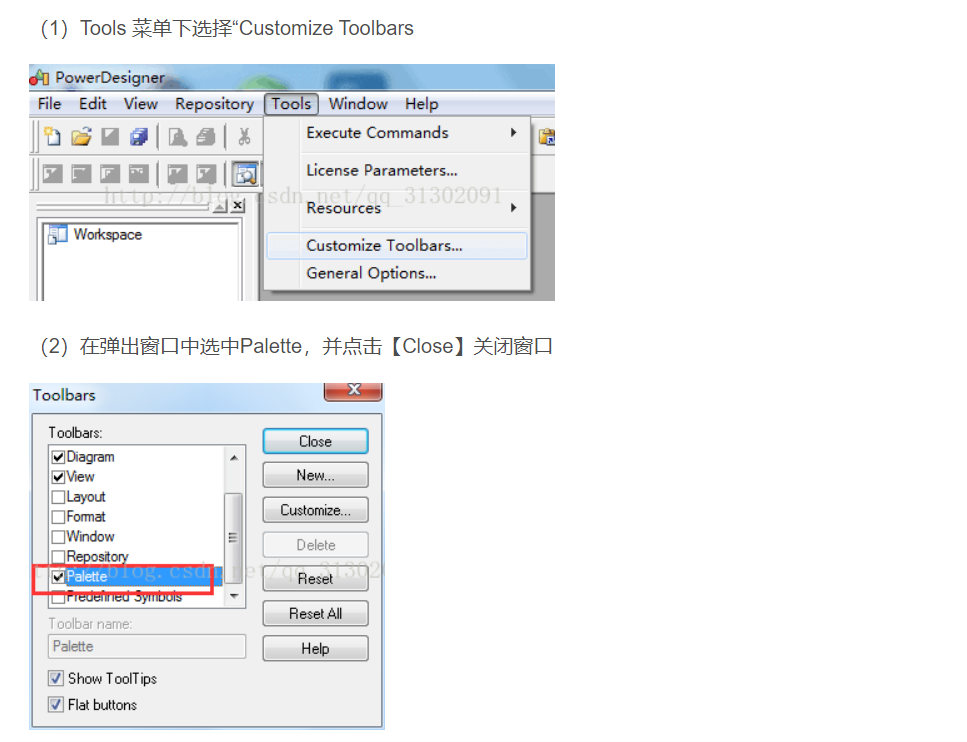The width and height of the screenshot is (967, 742).
Task: Click the Reset button
Action: point(315,579)
